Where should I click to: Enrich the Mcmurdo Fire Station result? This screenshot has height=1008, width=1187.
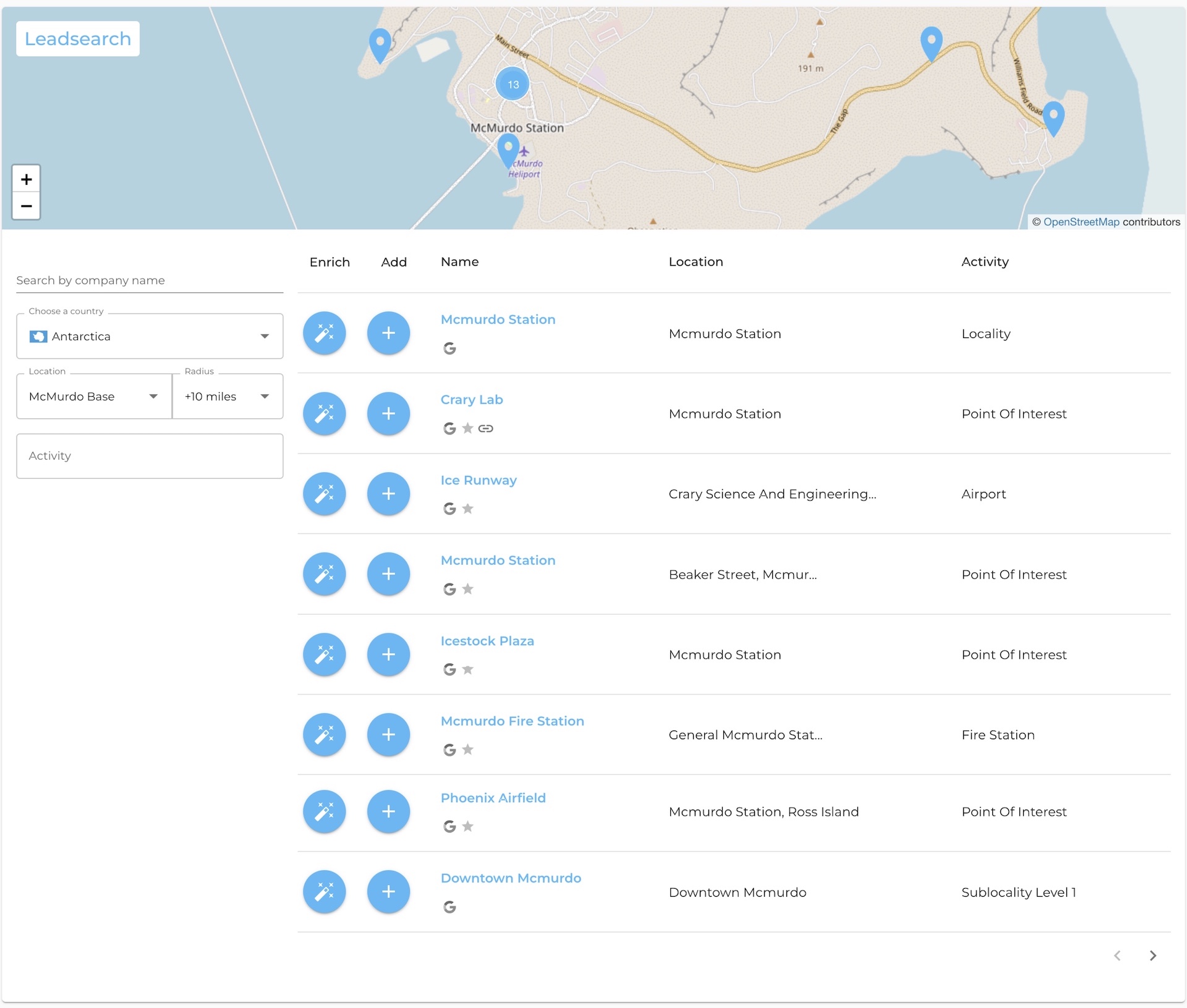coord(324,735)
